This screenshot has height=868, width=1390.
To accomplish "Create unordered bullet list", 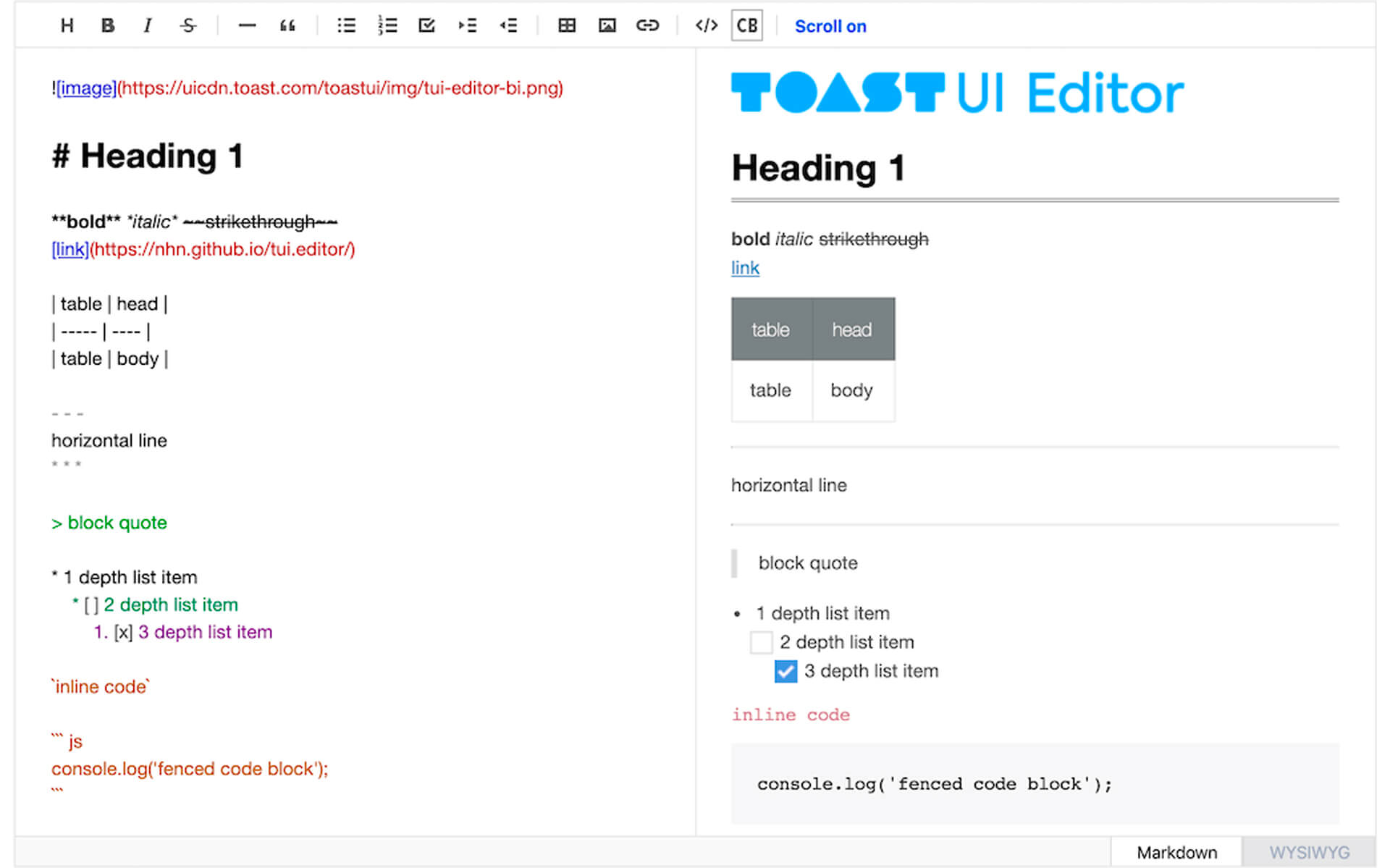I will coord(346,26).
